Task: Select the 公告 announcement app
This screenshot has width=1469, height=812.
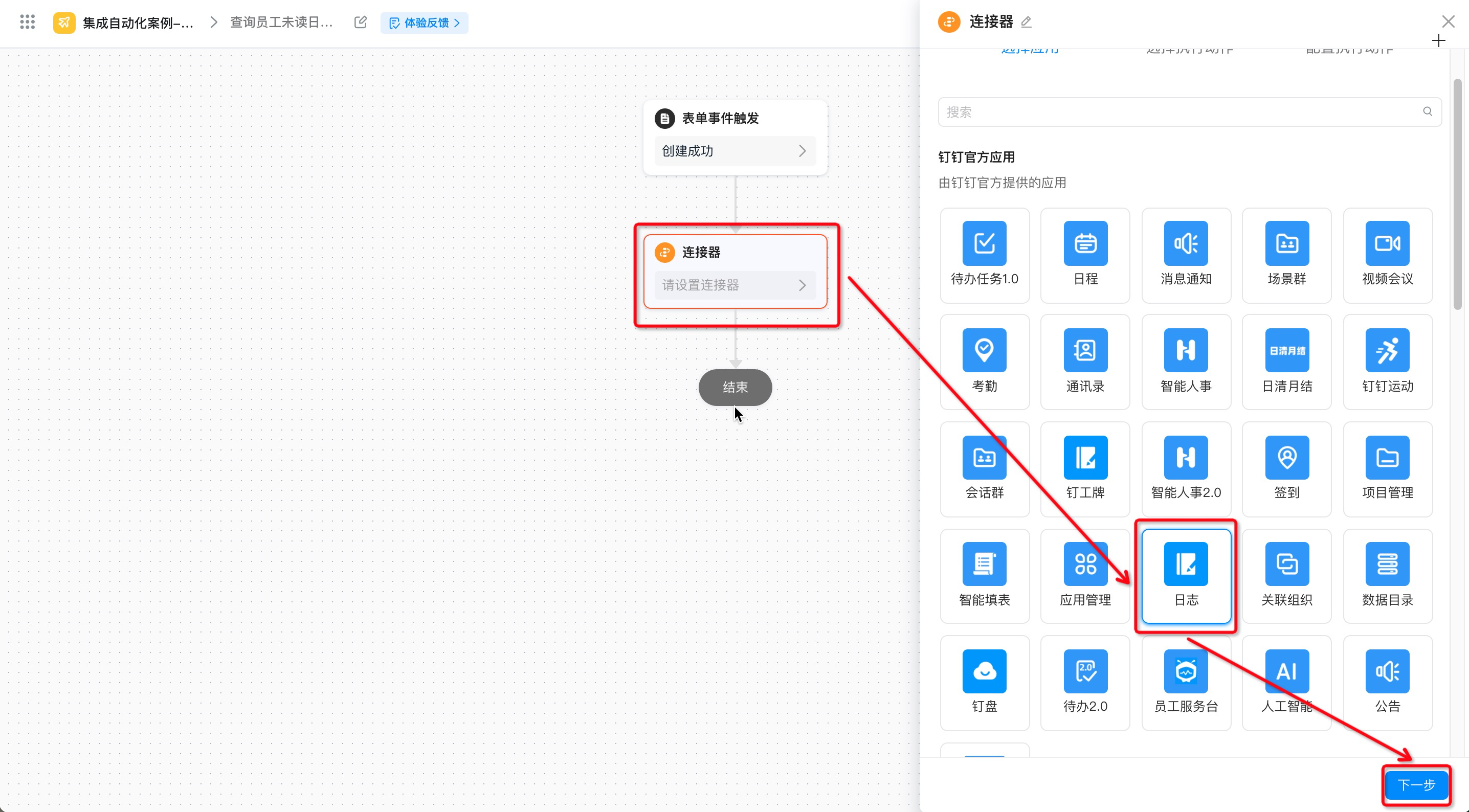Action: click(x=1388, y=683)
